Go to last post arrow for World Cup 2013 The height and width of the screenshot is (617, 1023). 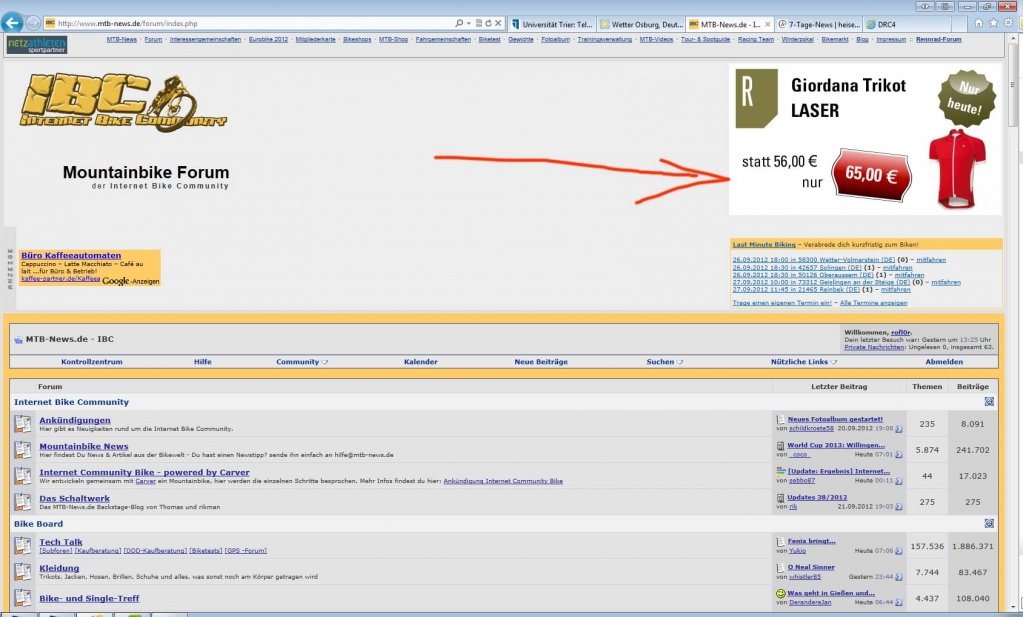[899, 455]
